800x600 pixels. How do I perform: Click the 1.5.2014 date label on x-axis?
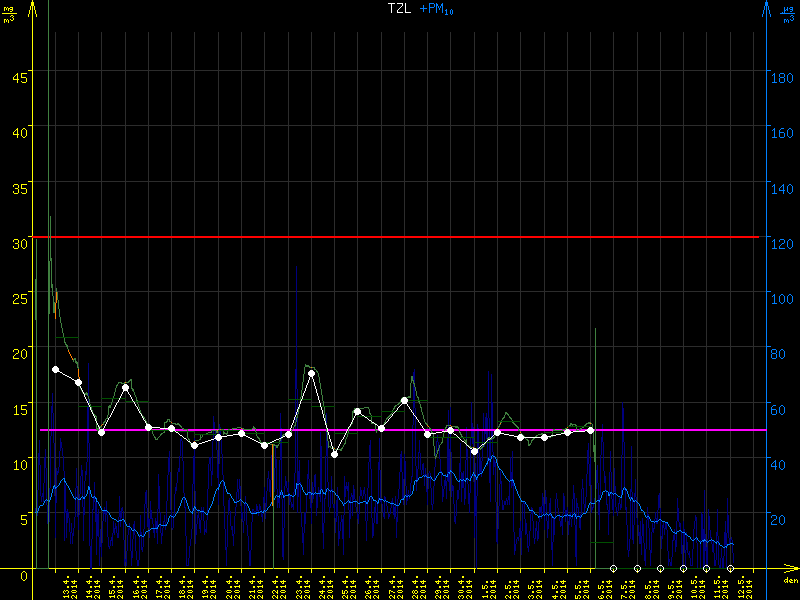pos(486,585)
